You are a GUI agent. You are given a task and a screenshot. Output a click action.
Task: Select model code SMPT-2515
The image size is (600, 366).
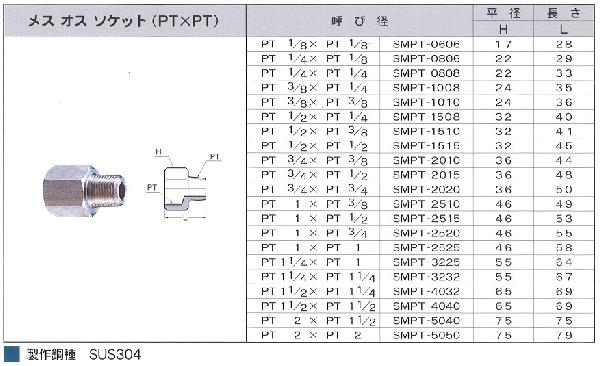tap(426, 219)
